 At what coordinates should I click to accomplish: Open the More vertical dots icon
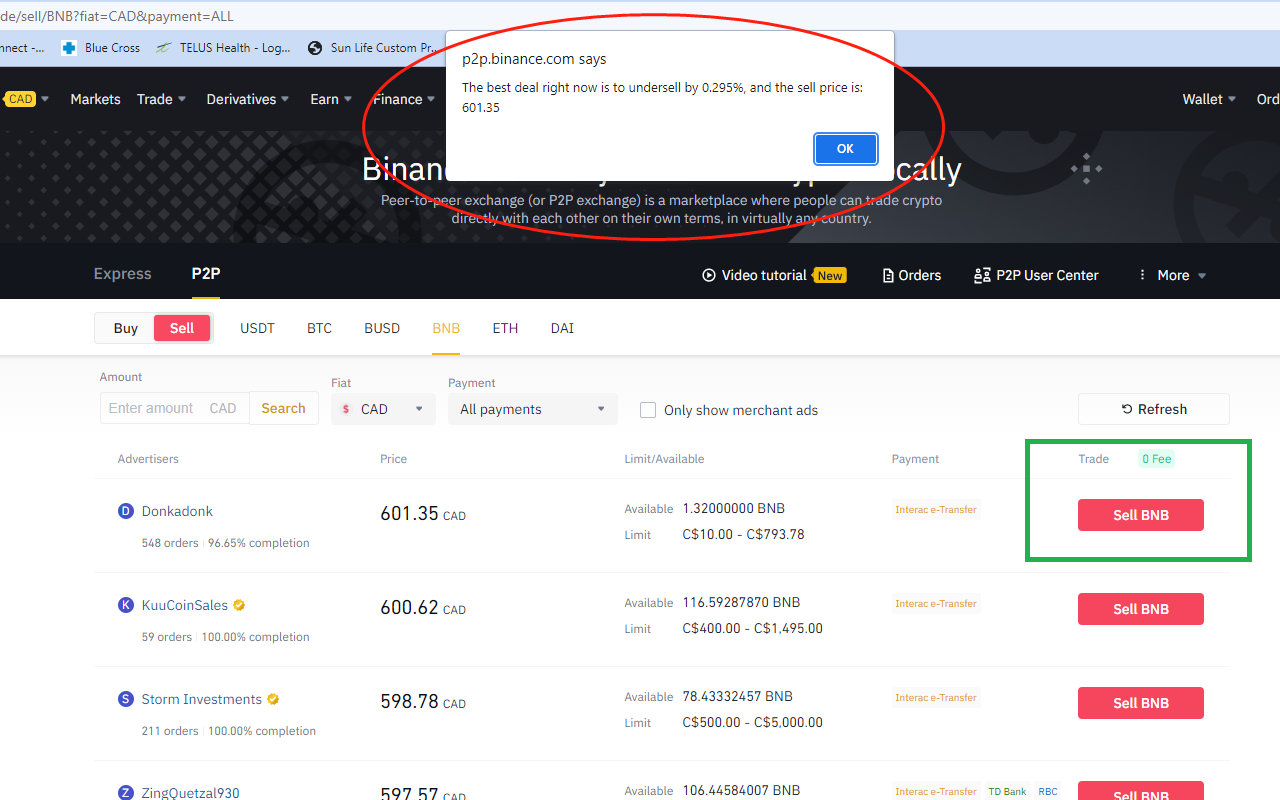coord(1141,275)
